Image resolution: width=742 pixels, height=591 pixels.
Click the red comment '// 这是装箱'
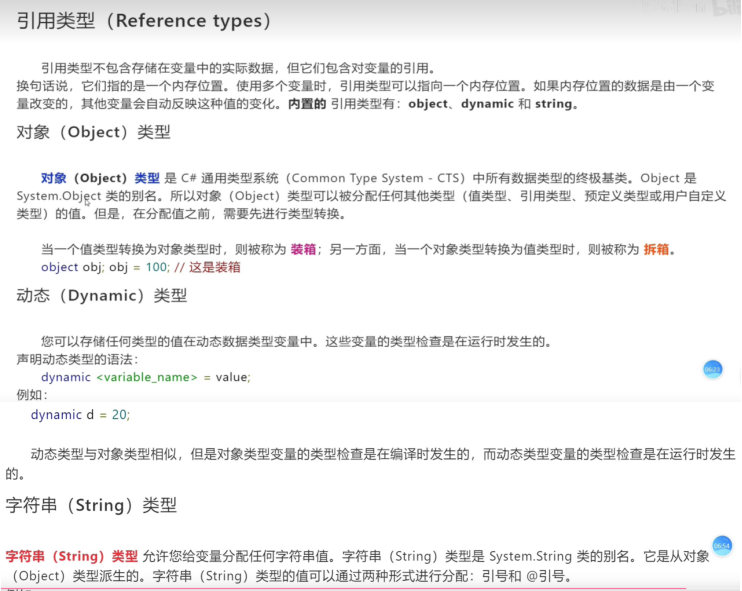click(x=208, y=268)
